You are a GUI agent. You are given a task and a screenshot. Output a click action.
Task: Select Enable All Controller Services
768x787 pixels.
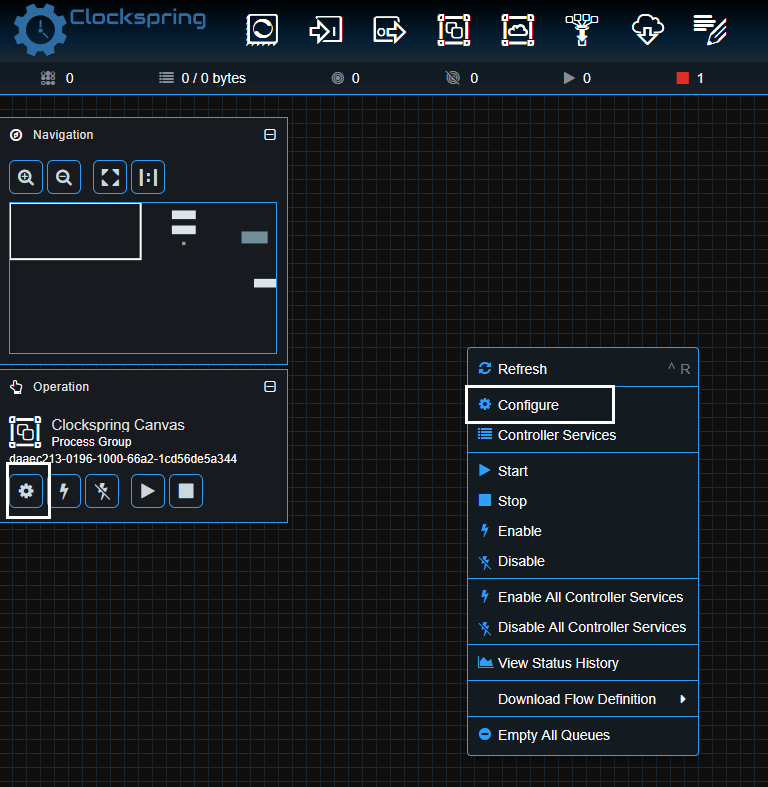[583, 597]
